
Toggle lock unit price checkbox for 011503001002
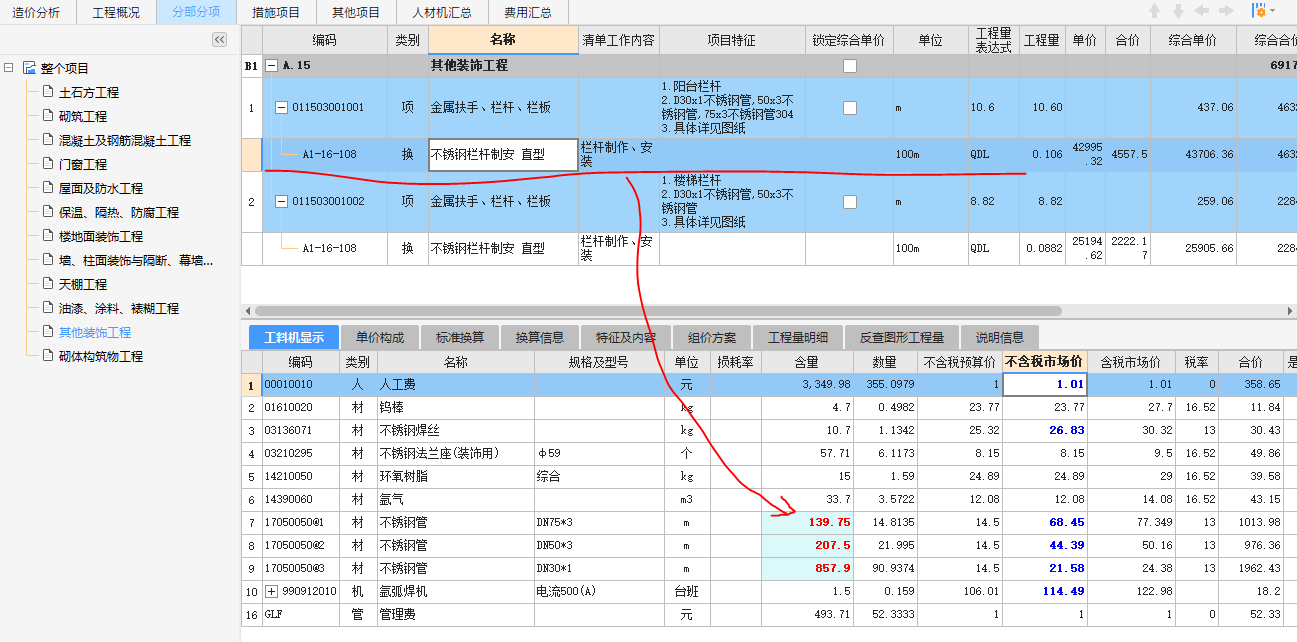(x=850, y=201)
